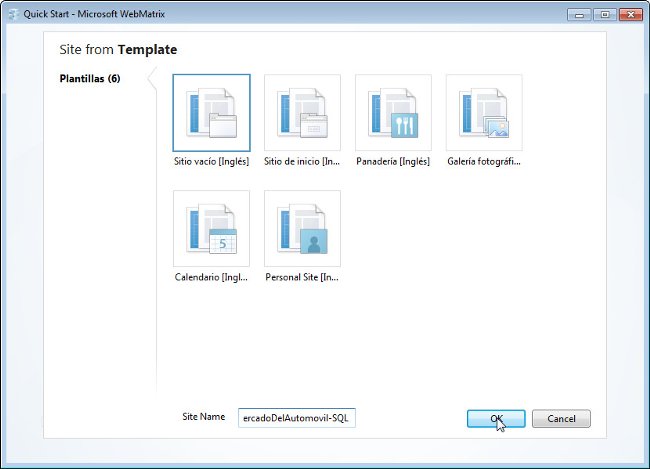This screenshot has height=469, width=650.
Task: Click the 'Galería fotográfi...' label
Action: click(x=484, y=161)
